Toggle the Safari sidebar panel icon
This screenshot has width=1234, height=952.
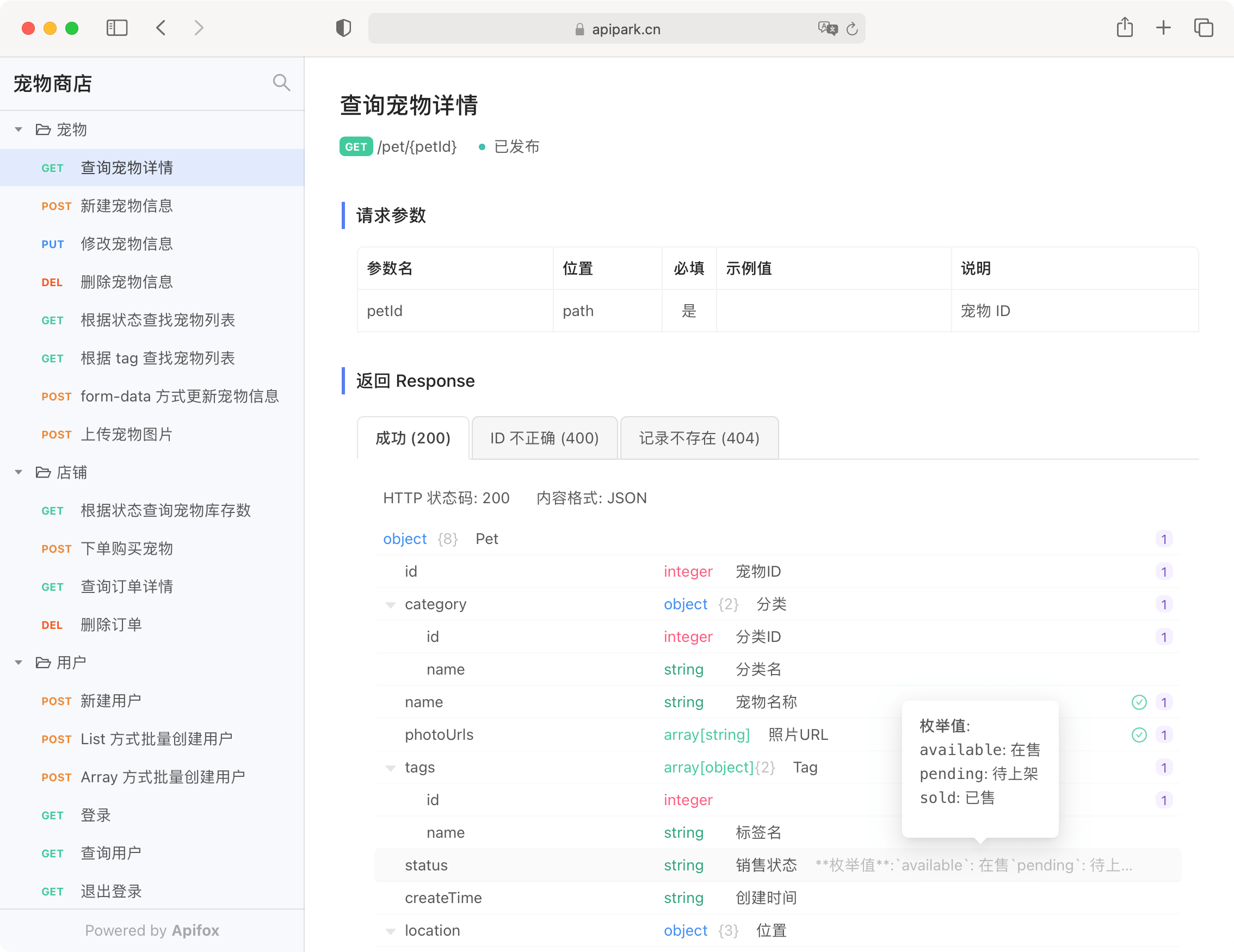pyautogui.click(x=117, y=28)
